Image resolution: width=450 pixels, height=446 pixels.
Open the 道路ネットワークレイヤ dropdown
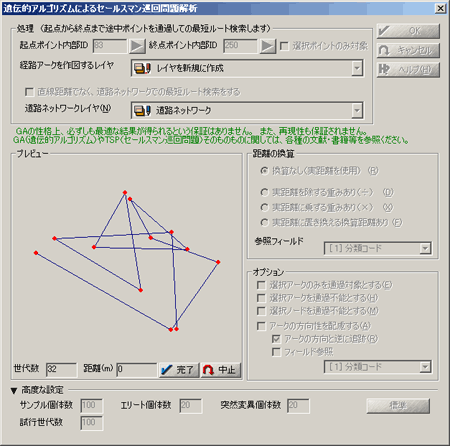357,110
